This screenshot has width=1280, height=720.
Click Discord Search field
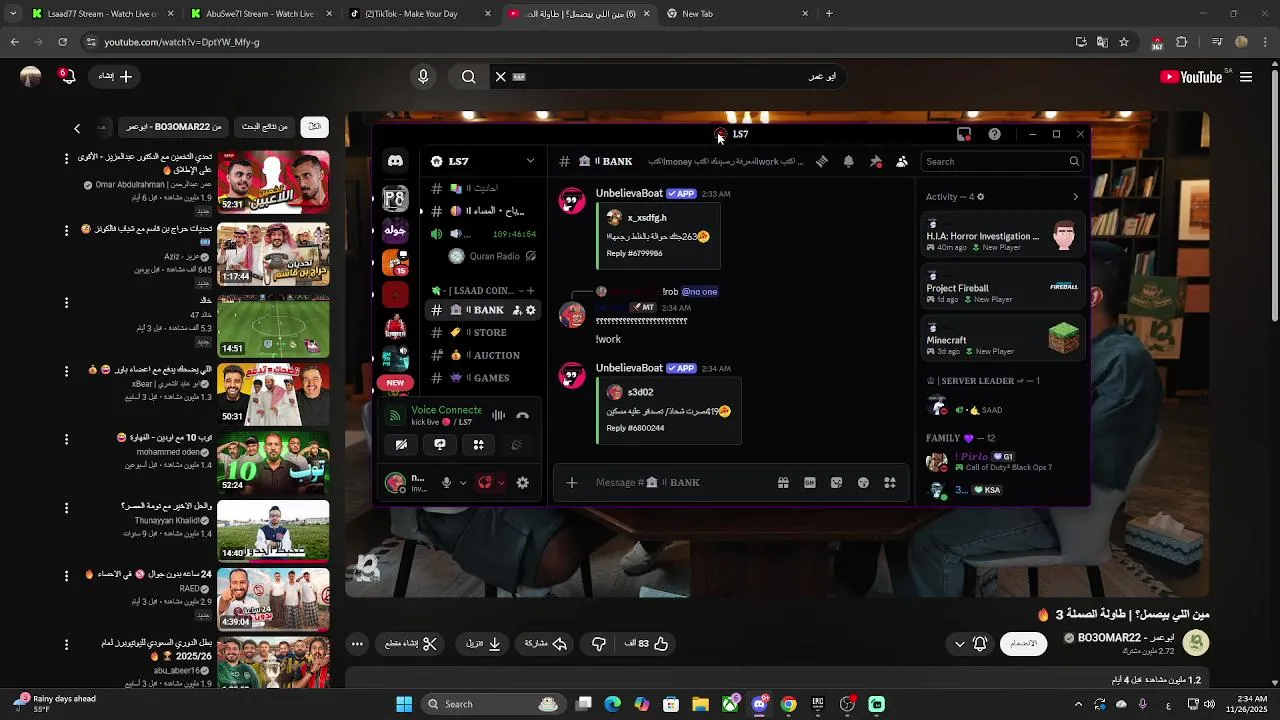click(1002, 161)
